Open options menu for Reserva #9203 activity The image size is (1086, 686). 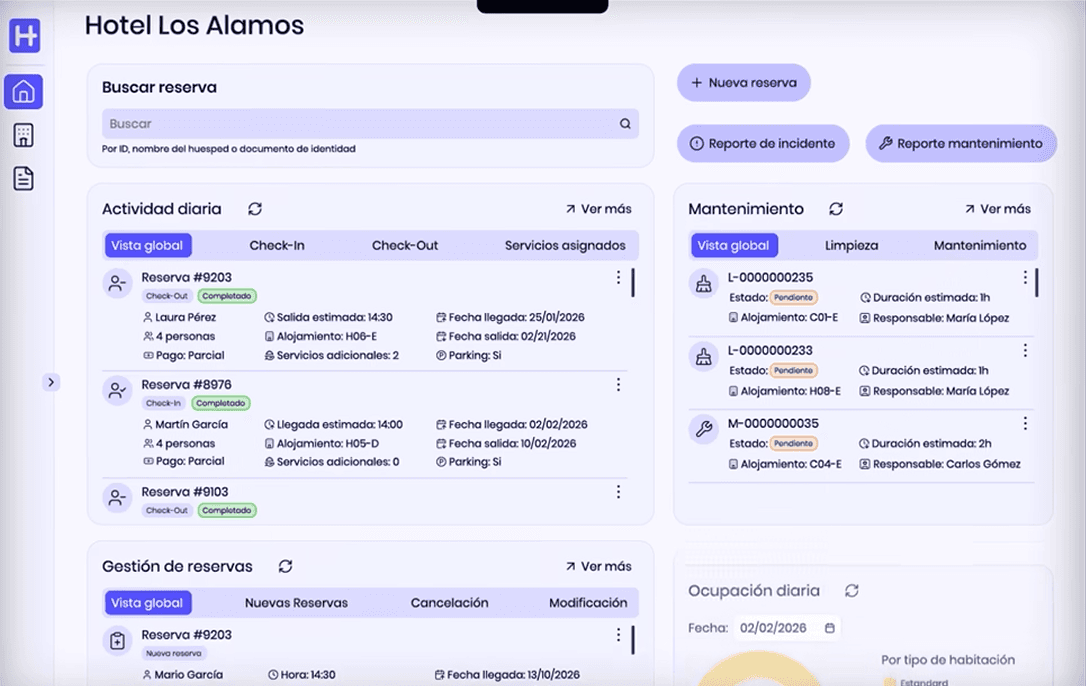tap(618, 277)
